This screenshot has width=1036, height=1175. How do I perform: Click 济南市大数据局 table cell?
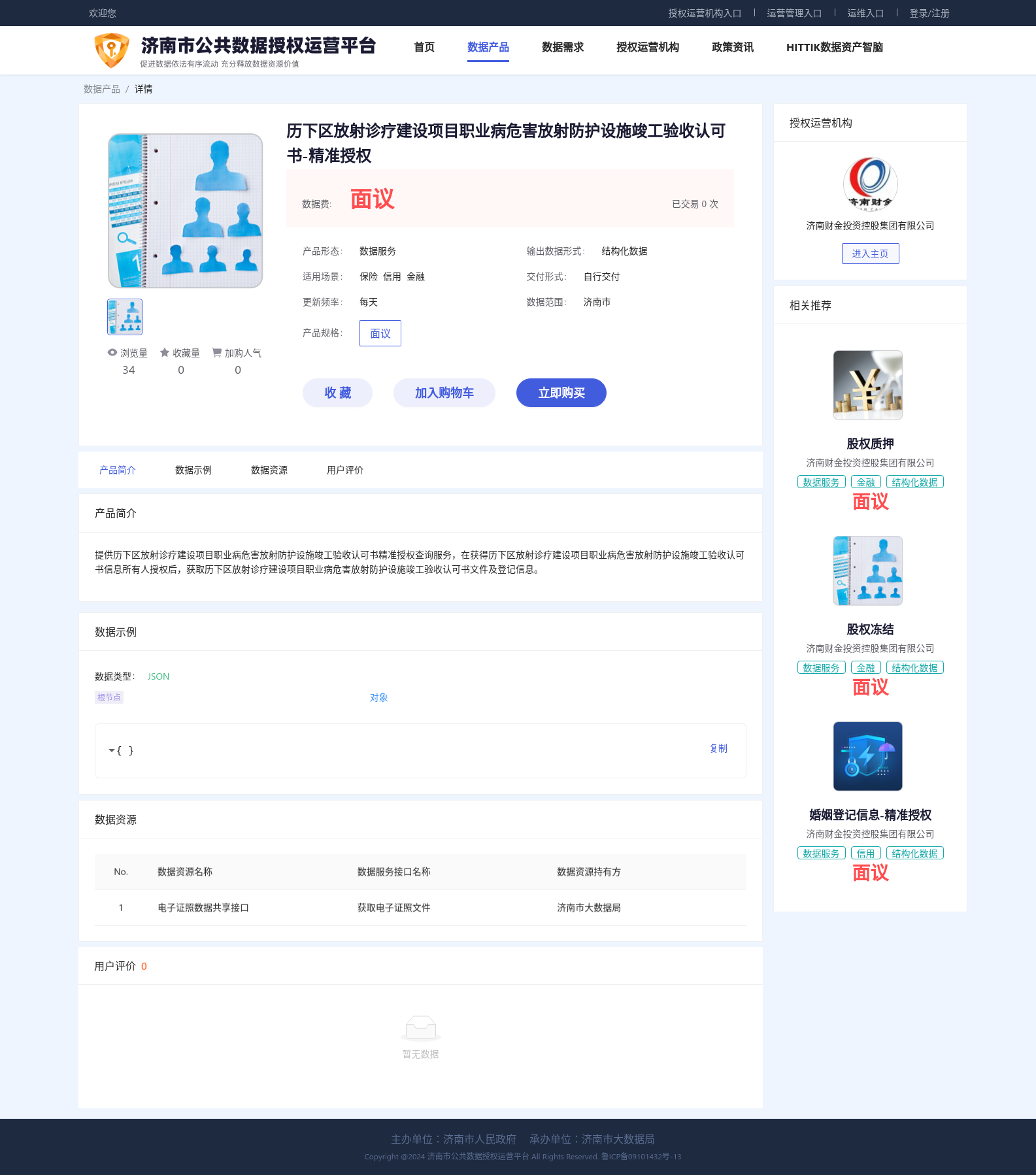(589, 908)
